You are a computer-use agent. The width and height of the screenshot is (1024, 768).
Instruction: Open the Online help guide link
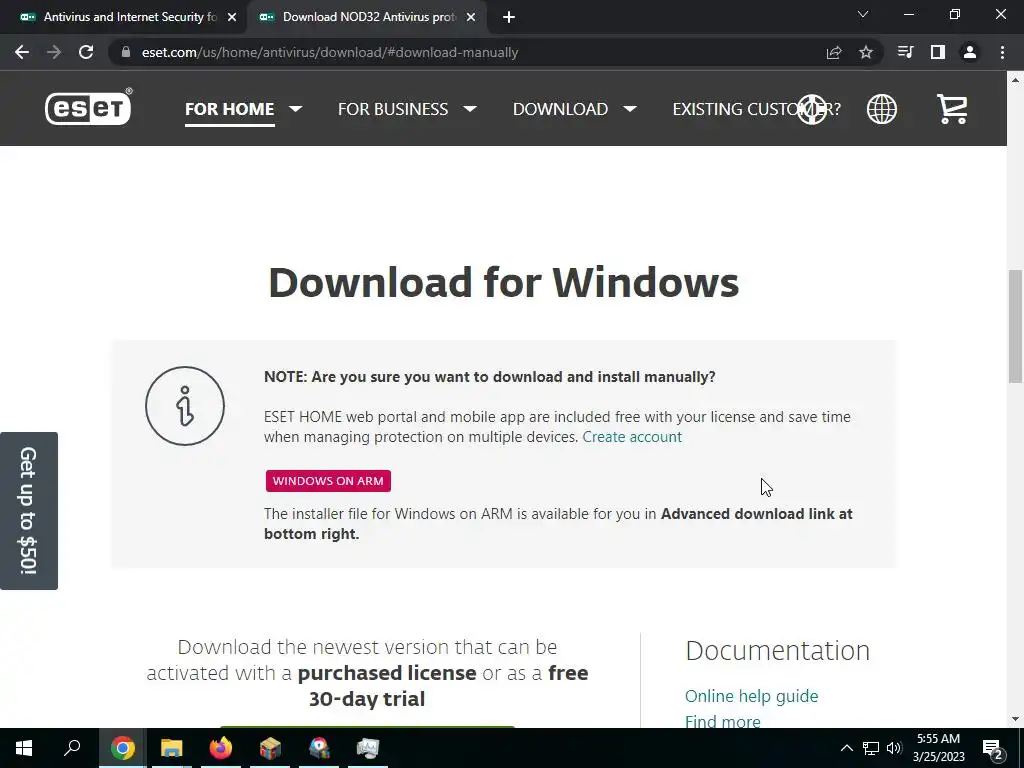tap(751, 696)
